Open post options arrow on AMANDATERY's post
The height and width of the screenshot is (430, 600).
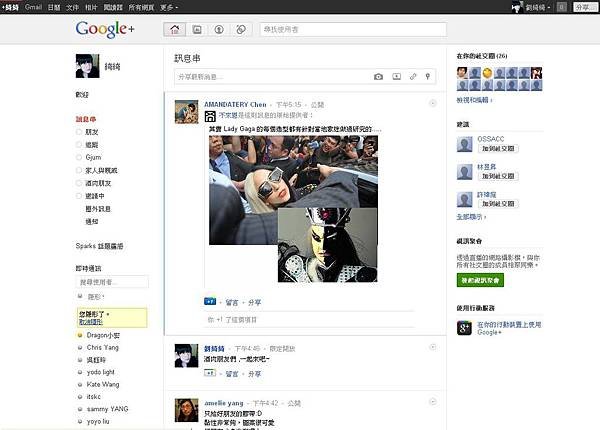pyautogui.click(x=433, y=103)
